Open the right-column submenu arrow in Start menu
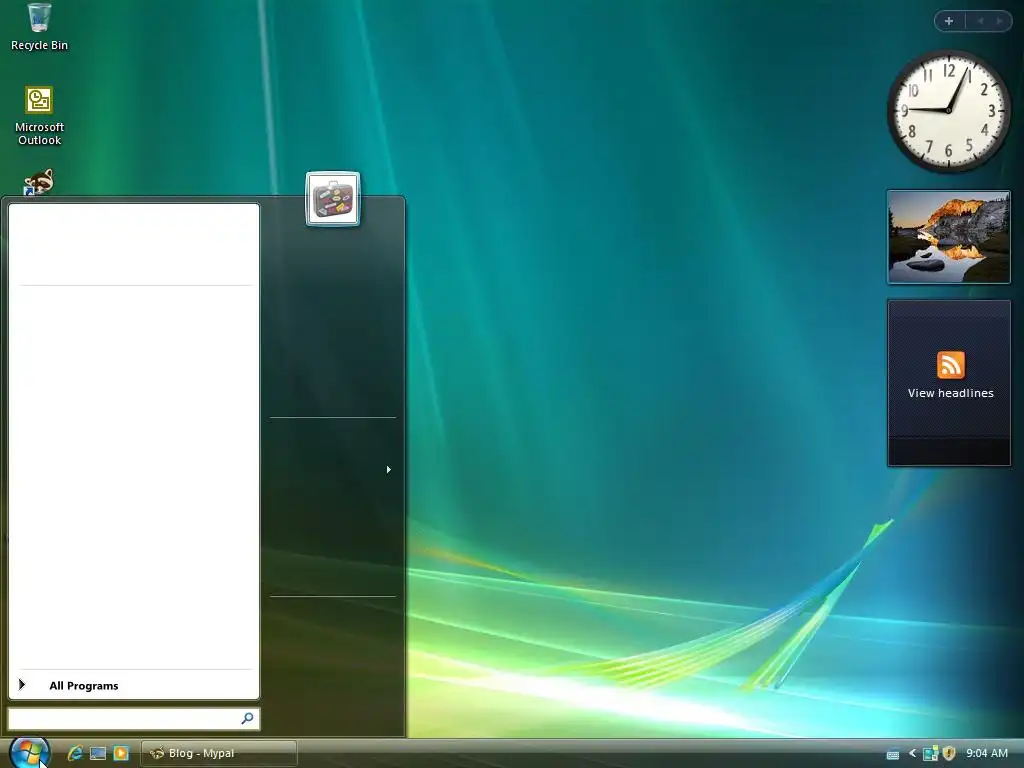 tap(389, 470)
